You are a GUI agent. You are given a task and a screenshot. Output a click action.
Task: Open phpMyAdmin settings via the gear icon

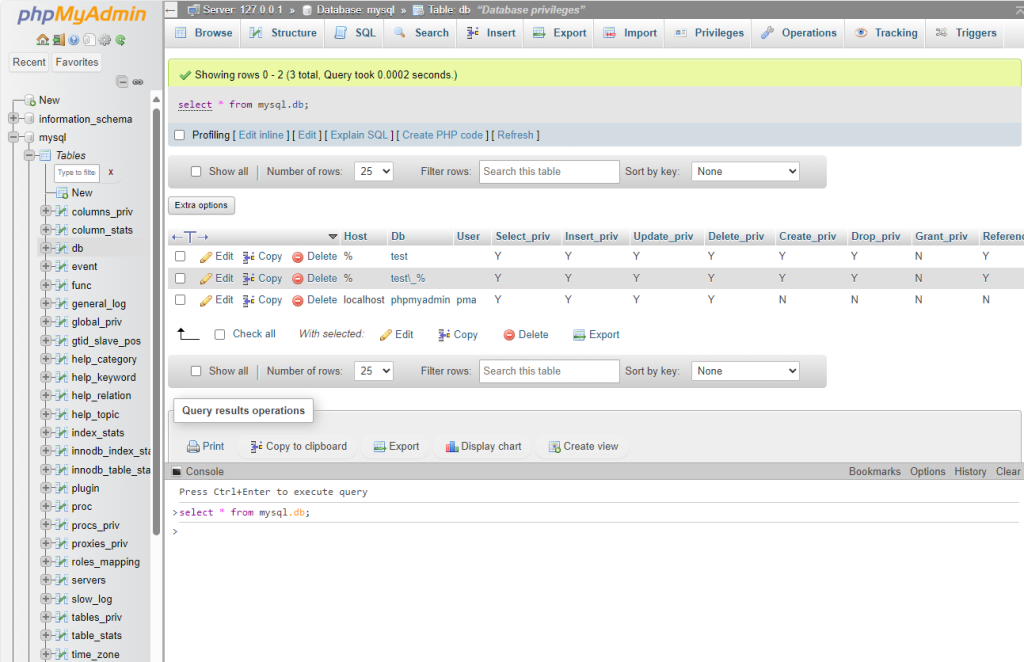click(x=104, y=39)
